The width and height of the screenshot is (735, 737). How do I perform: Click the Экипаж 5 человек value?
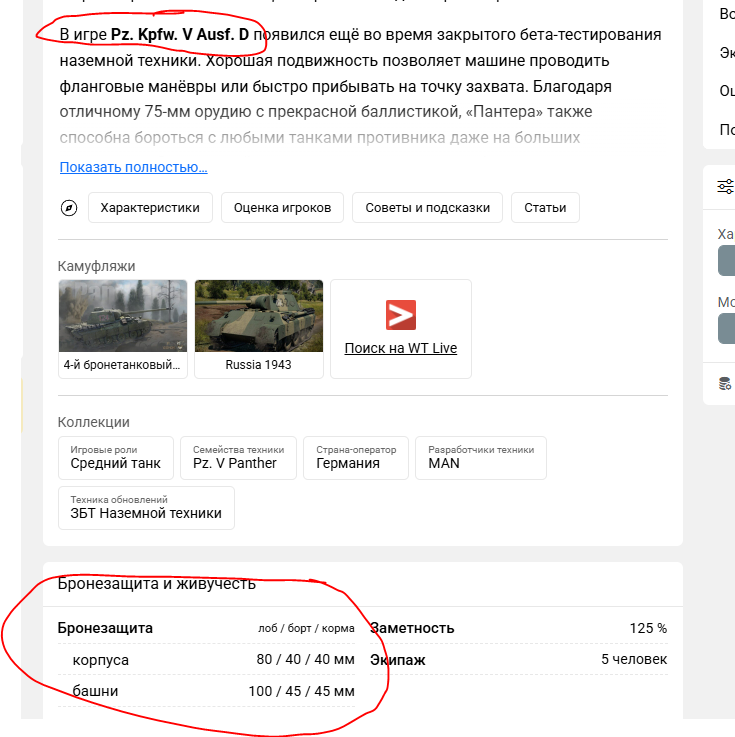(634, 659)
